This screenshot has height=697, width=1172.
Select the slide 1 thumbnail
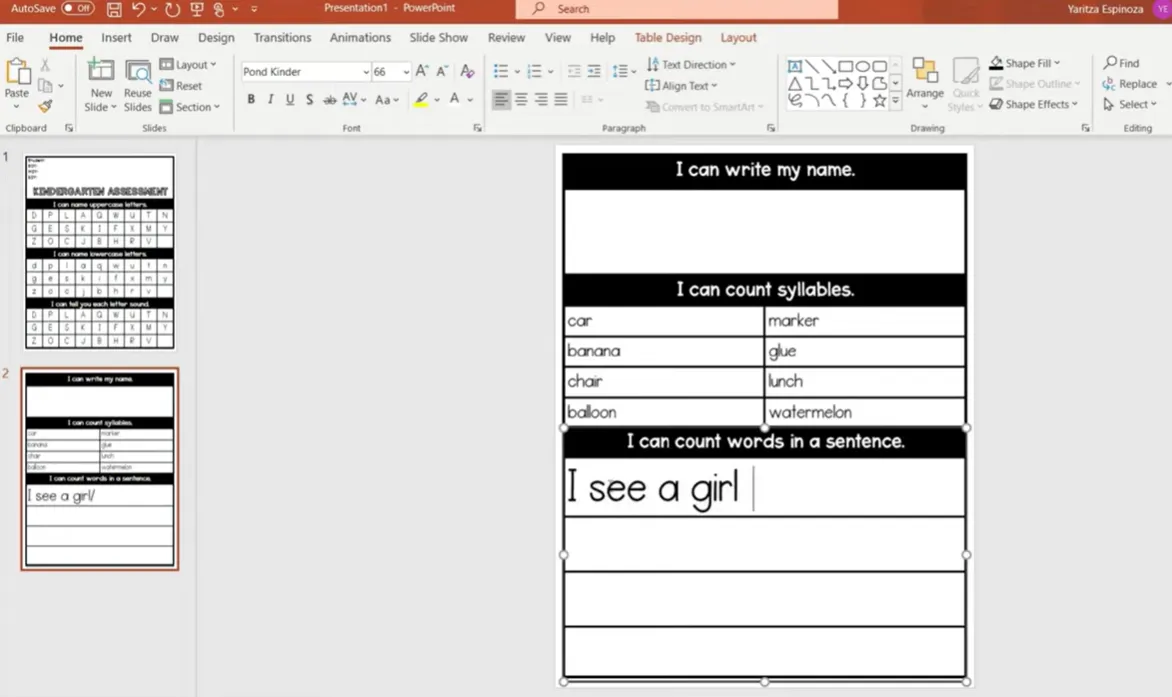99,252
